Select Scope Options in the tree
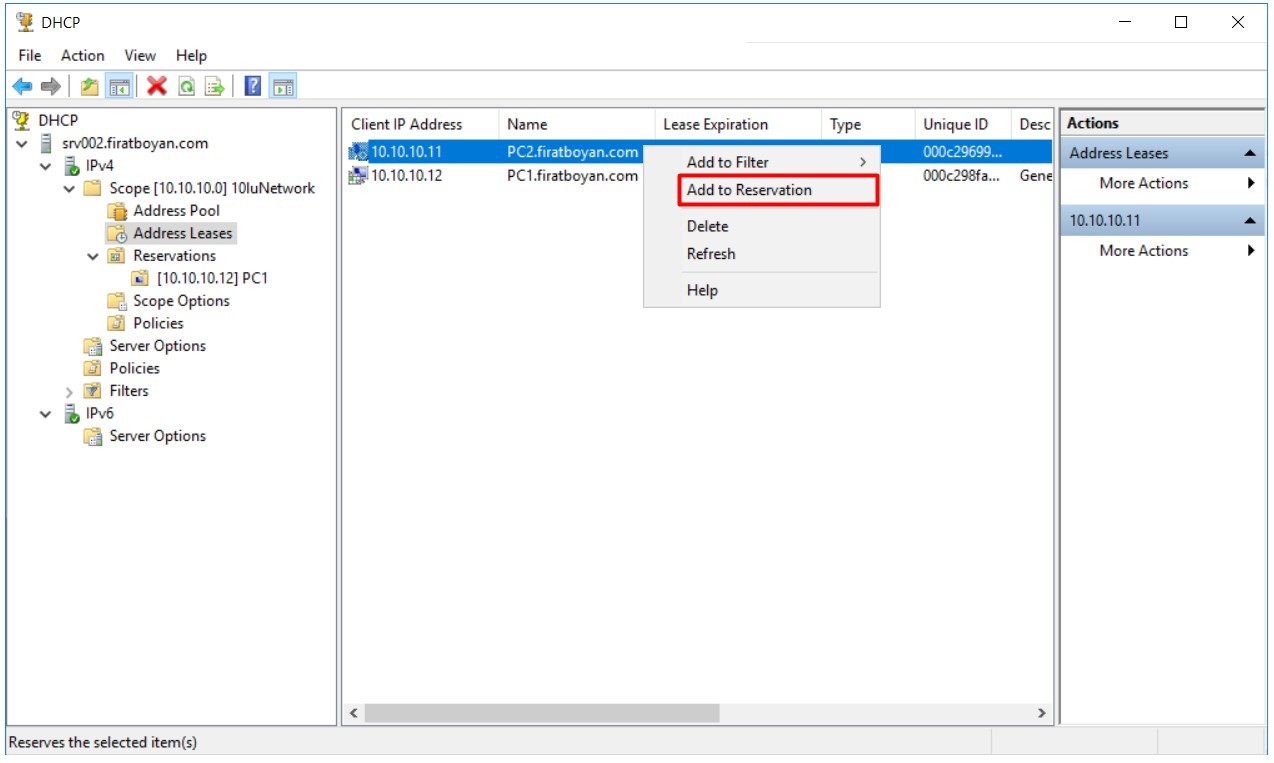Image resolution: width=1274 pixels, height=763 pixels. [181, 301]
